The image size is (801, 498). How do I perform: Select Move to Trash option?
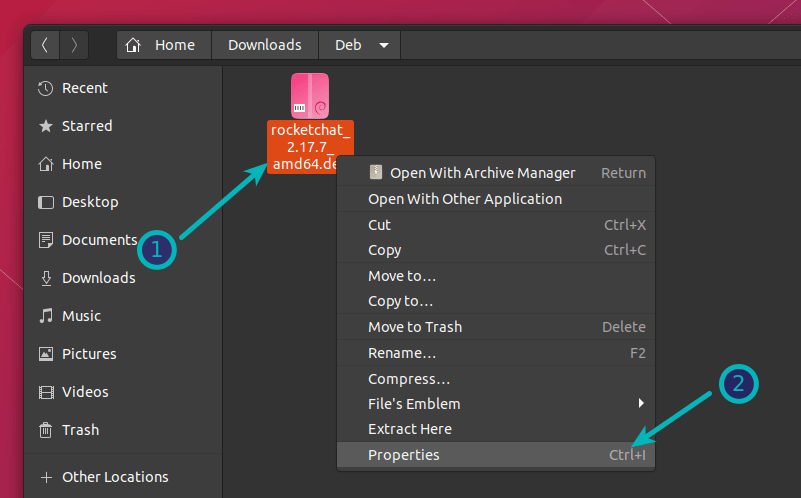point(414,327)
